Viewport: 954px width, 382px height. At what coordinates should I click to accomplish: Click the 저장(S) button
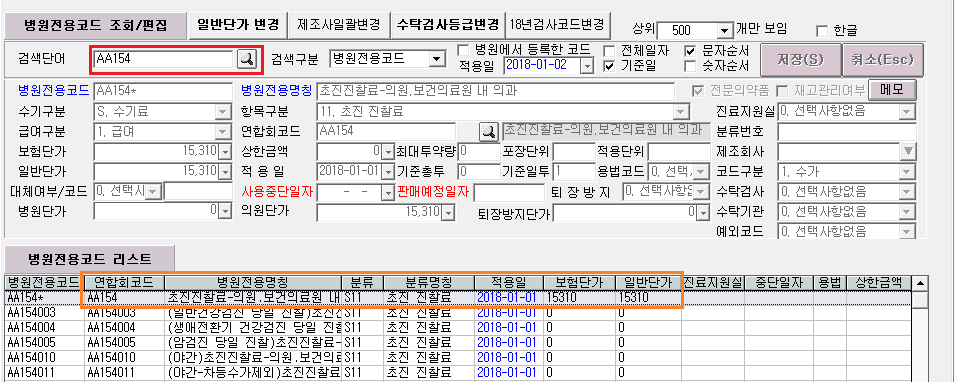(800, 60)
